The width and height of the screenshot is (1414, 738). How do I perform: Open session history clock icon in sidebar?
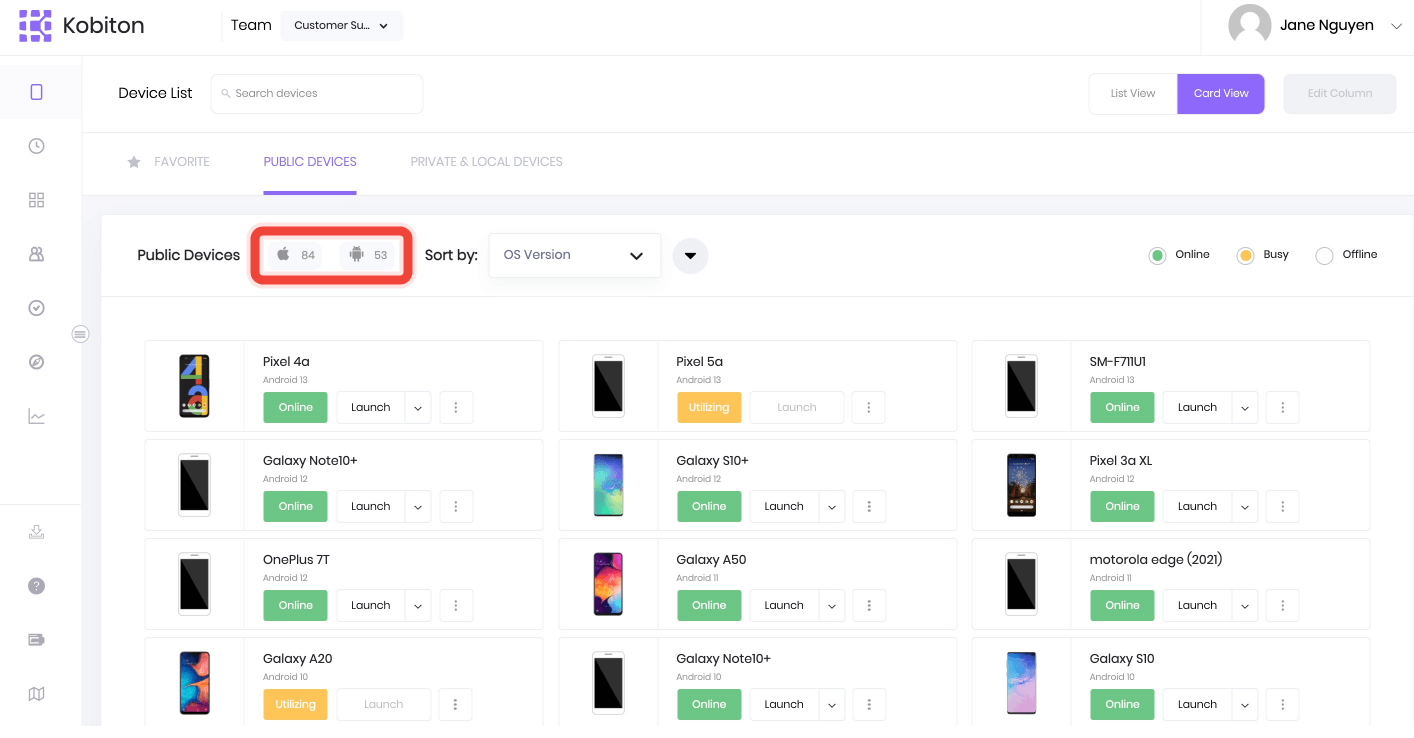(x=37, y=146)
